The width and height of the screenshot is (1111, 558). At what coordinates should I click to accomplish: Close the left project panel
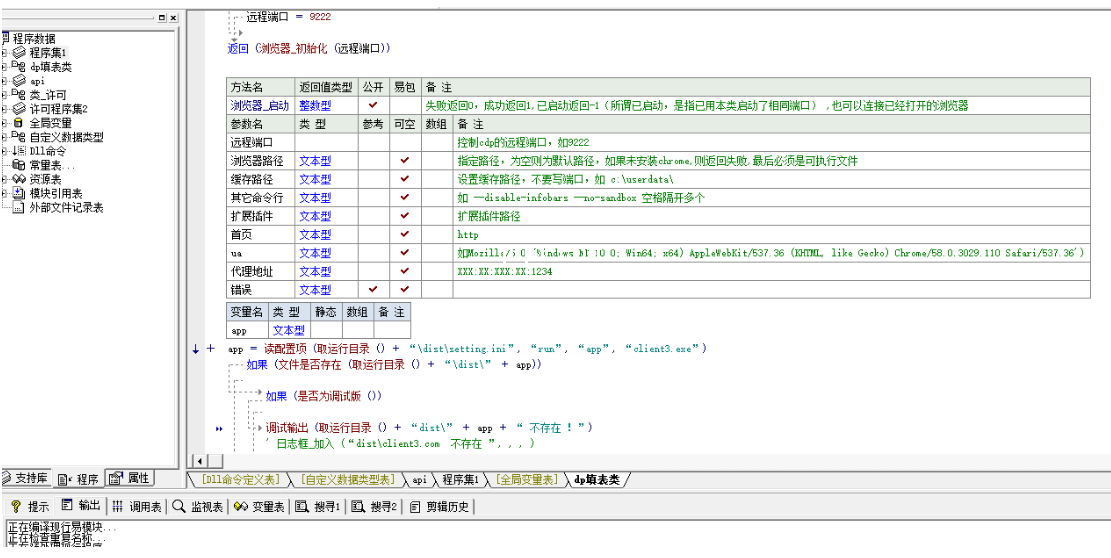(x=172, y=18)
